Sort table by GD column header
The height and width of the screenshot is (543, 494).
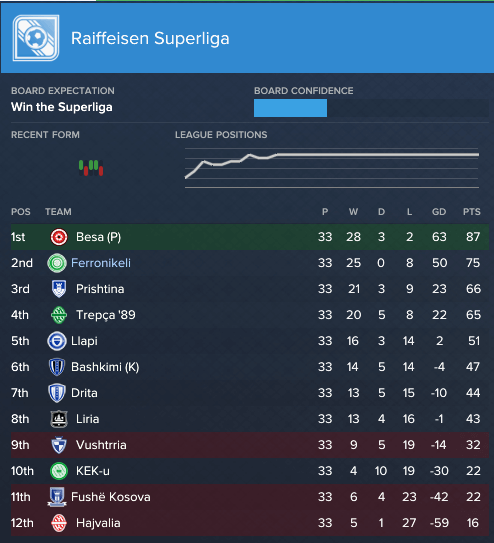[x=439, y=212]
